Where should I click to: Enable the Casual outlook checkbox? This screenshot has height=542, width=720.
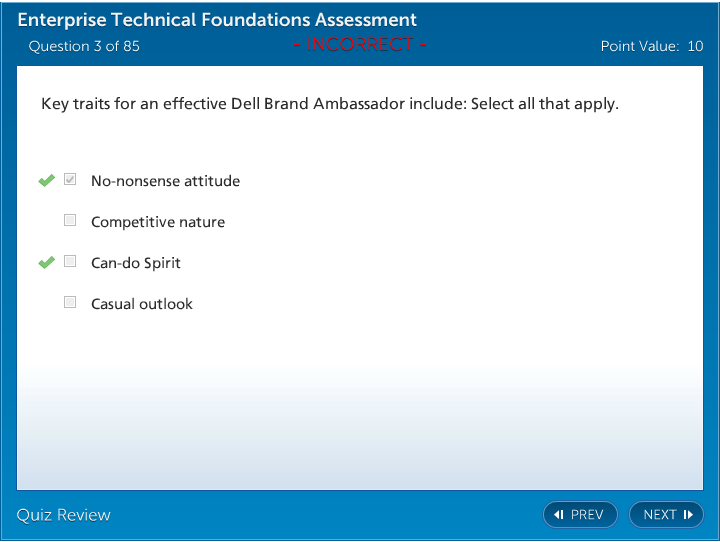[70, 302]
